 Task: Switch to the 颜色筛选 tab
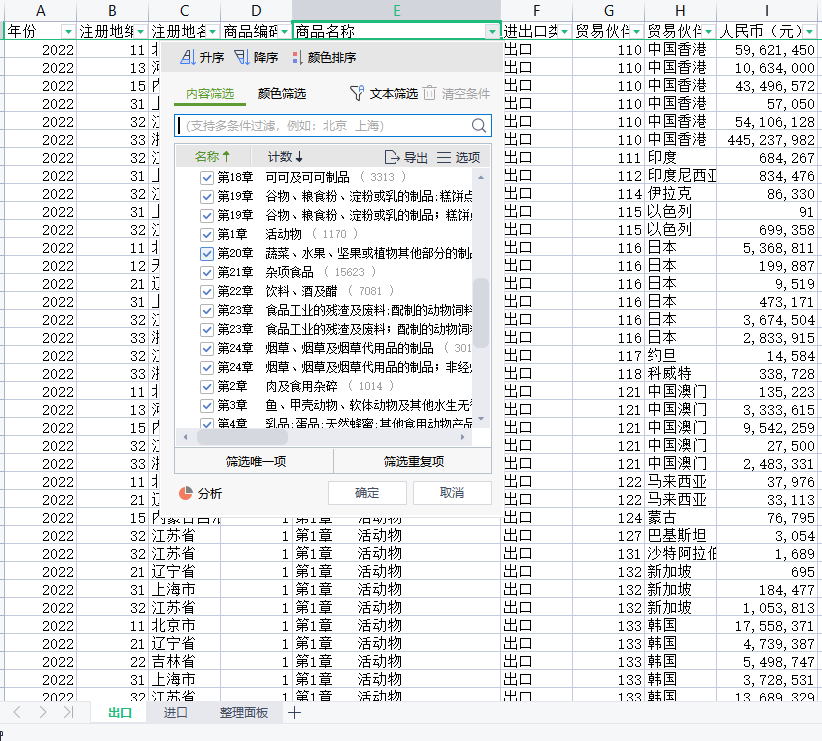(282, 94)
